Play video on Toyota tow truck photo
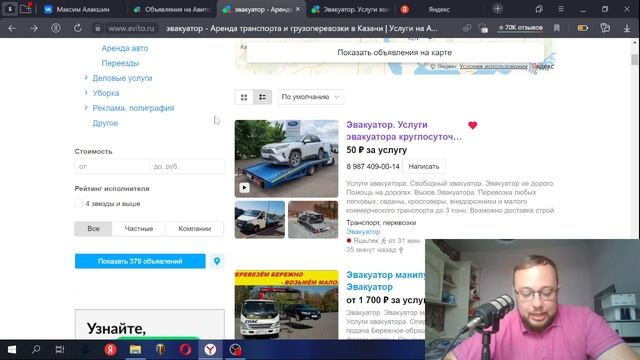 click(244, 188)
